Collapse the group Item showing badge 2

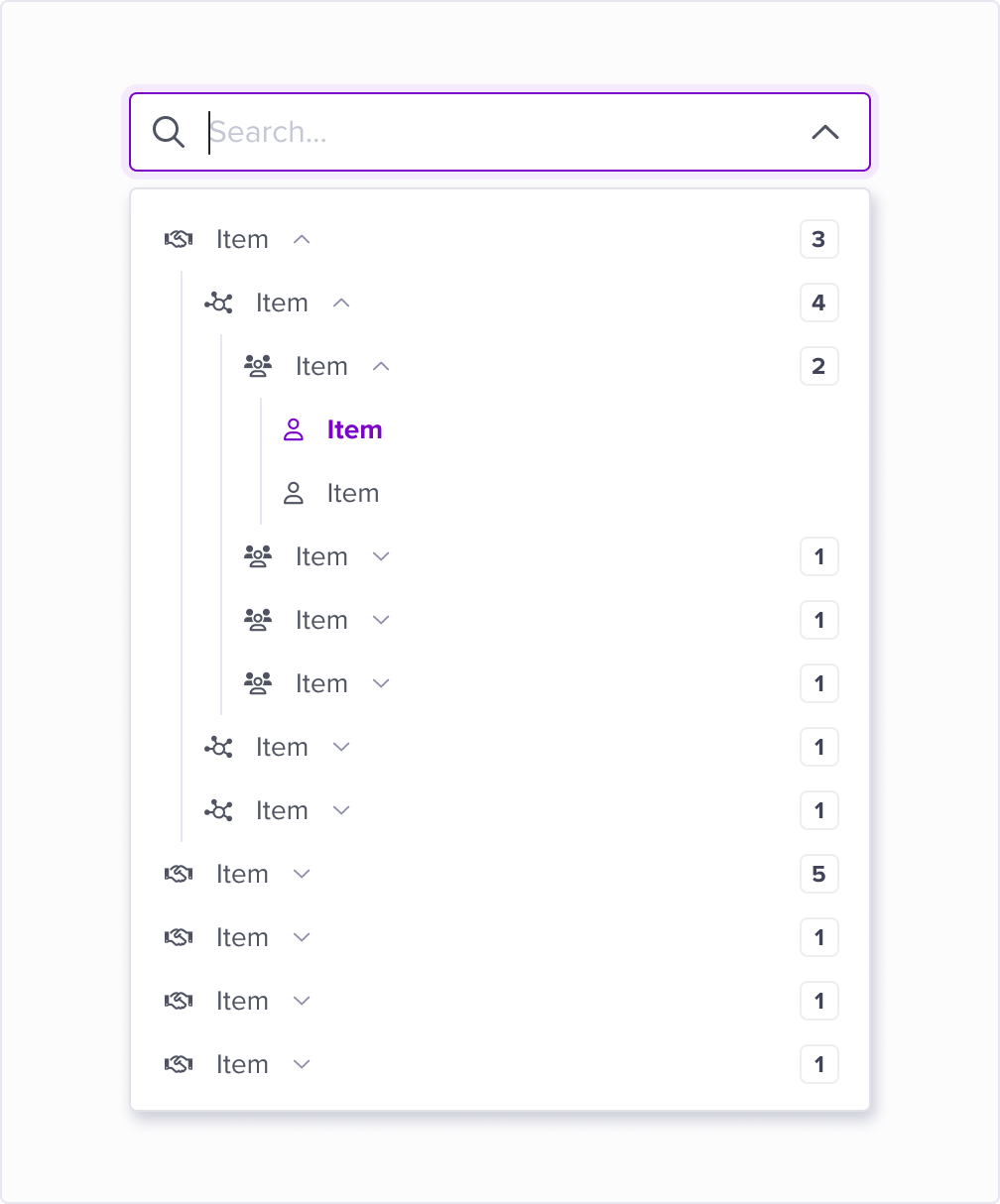(x=381, y=366)
